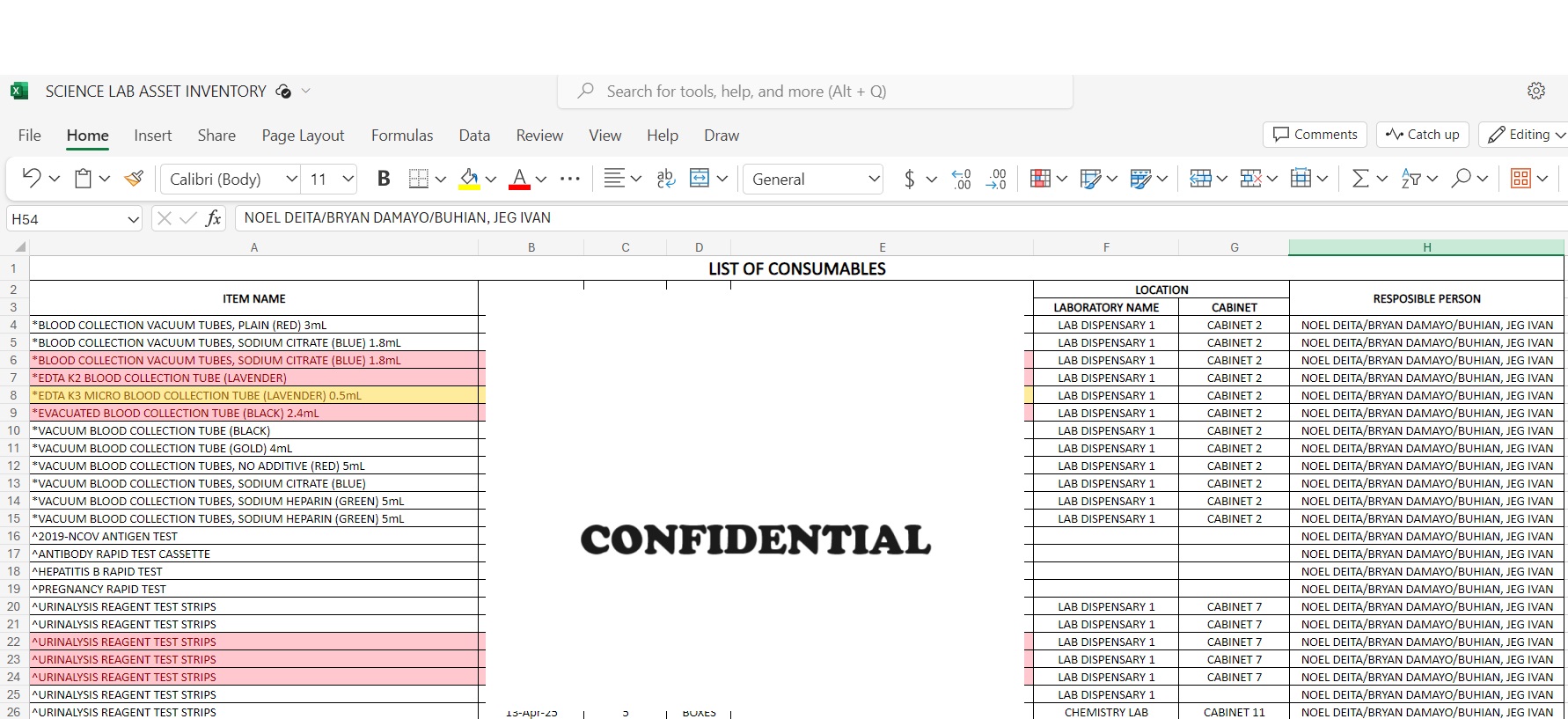The width and height of the screenshot is (1568, 719).
Task: Click the Excel app logo
Action: pos(19,91)
